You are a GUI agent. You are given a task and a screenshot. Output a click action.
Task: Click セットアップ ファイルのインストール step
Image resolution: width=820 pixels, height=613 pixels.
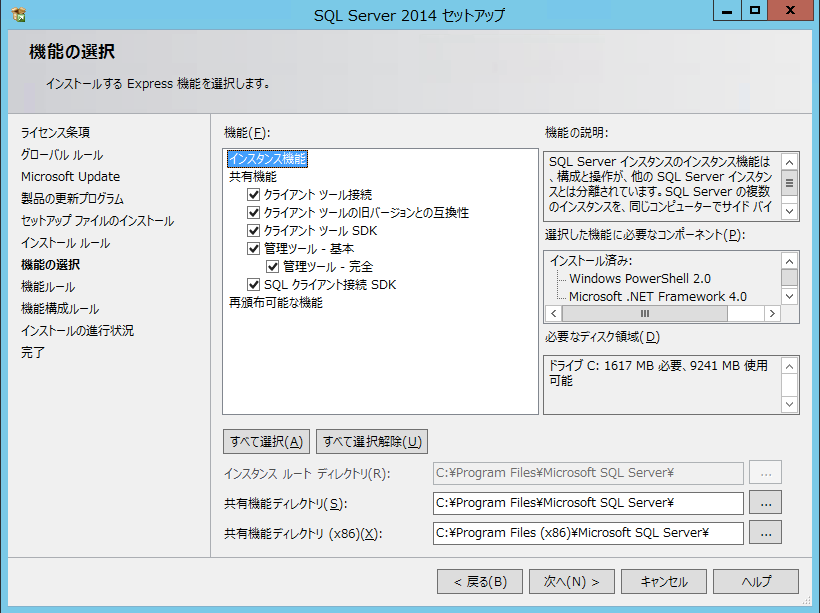pos(97,221)
